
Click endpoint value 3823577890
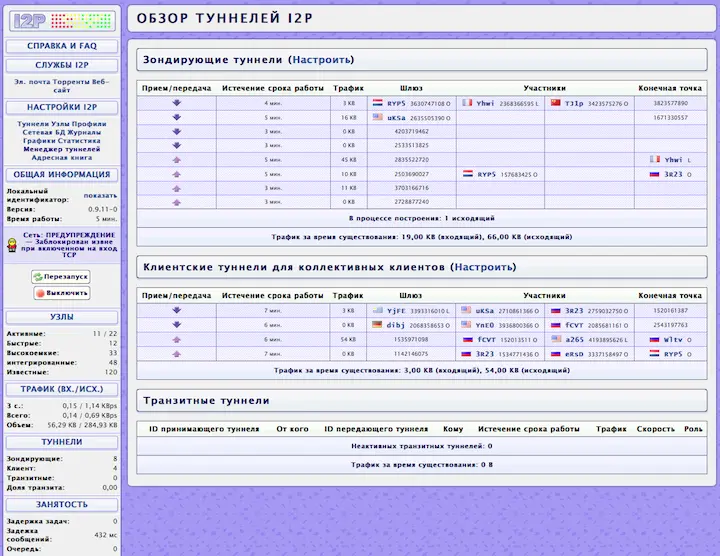click(670, 103)
